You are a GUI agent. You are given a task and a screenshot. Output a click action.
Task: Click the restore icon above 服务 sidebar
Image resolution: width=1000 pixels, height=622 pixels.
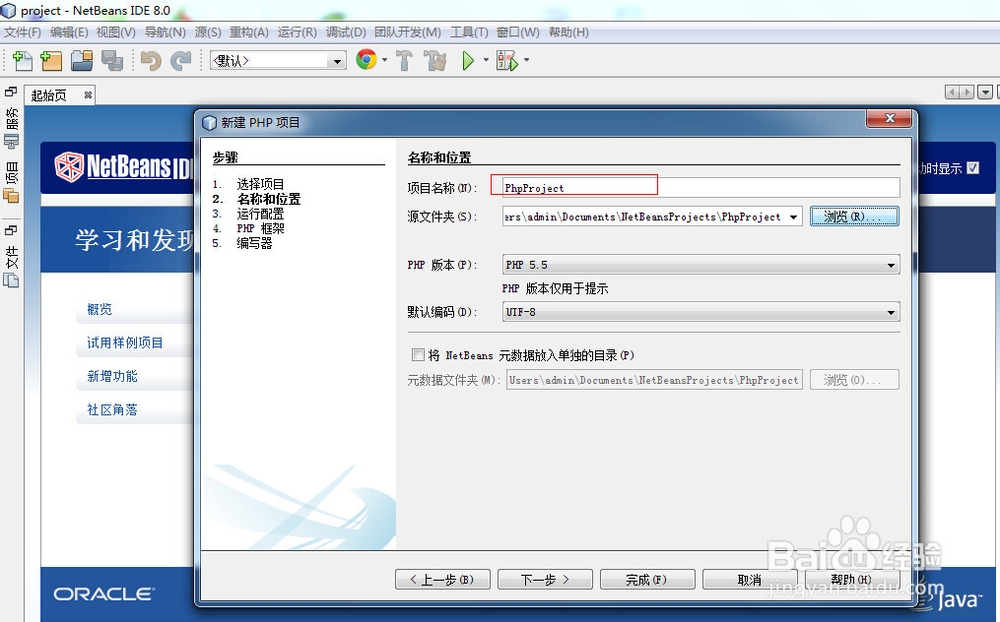10,92
